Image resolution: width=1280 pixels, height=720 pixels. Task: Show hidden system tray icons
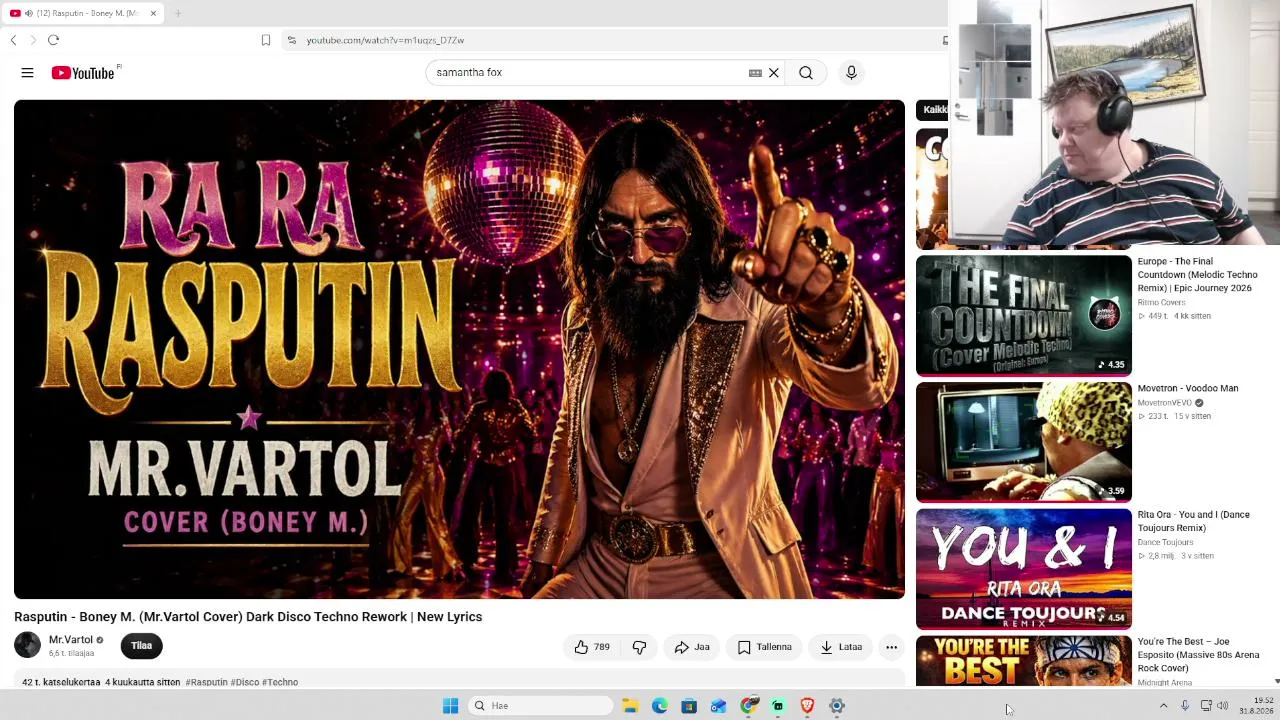[1163, 706]
